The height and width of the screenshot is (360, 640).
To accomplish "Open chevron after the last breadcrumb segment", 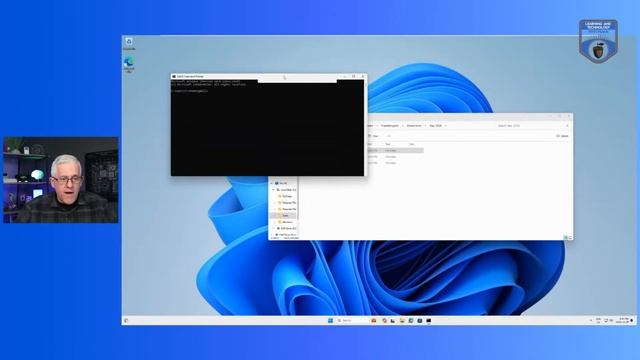I will pos(446,126).
